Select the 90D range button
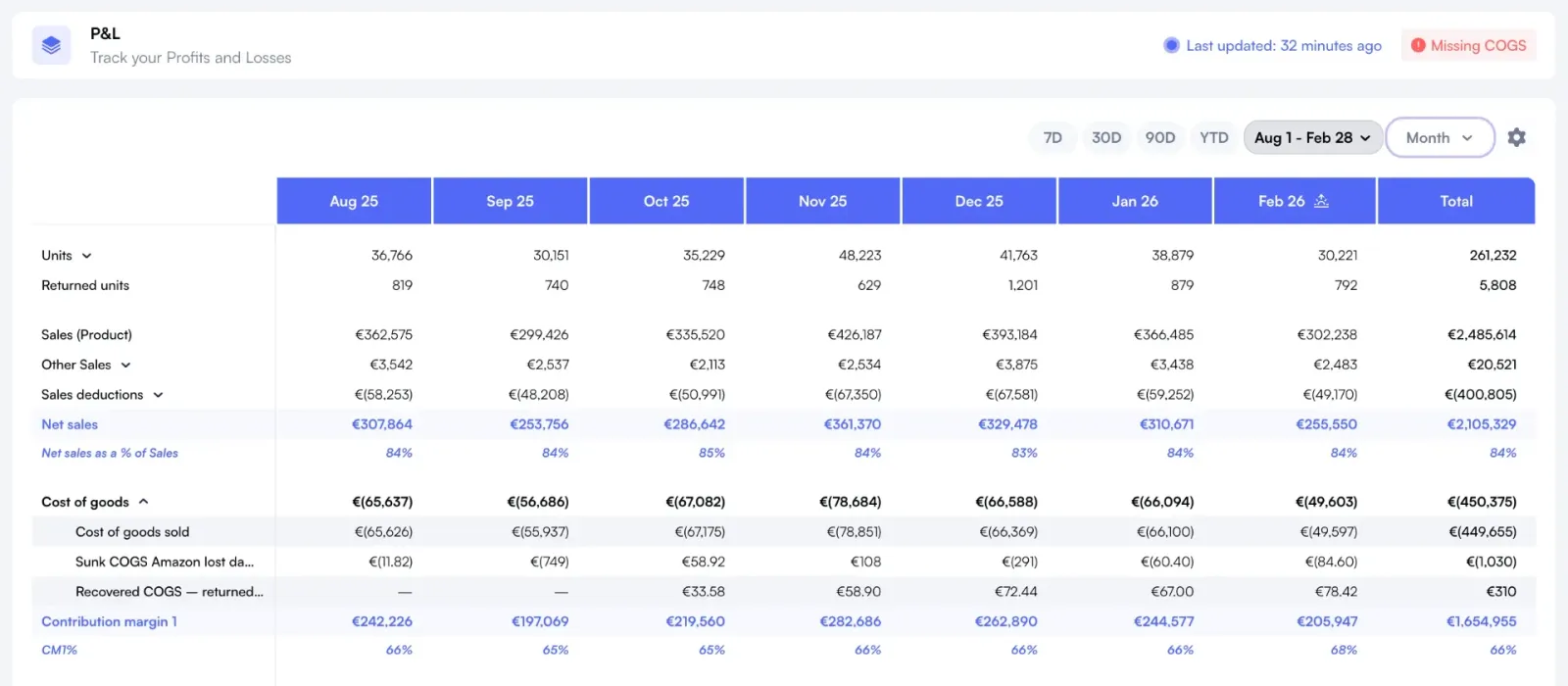Screen dimensions: 1568x686 pos(1160,138)
